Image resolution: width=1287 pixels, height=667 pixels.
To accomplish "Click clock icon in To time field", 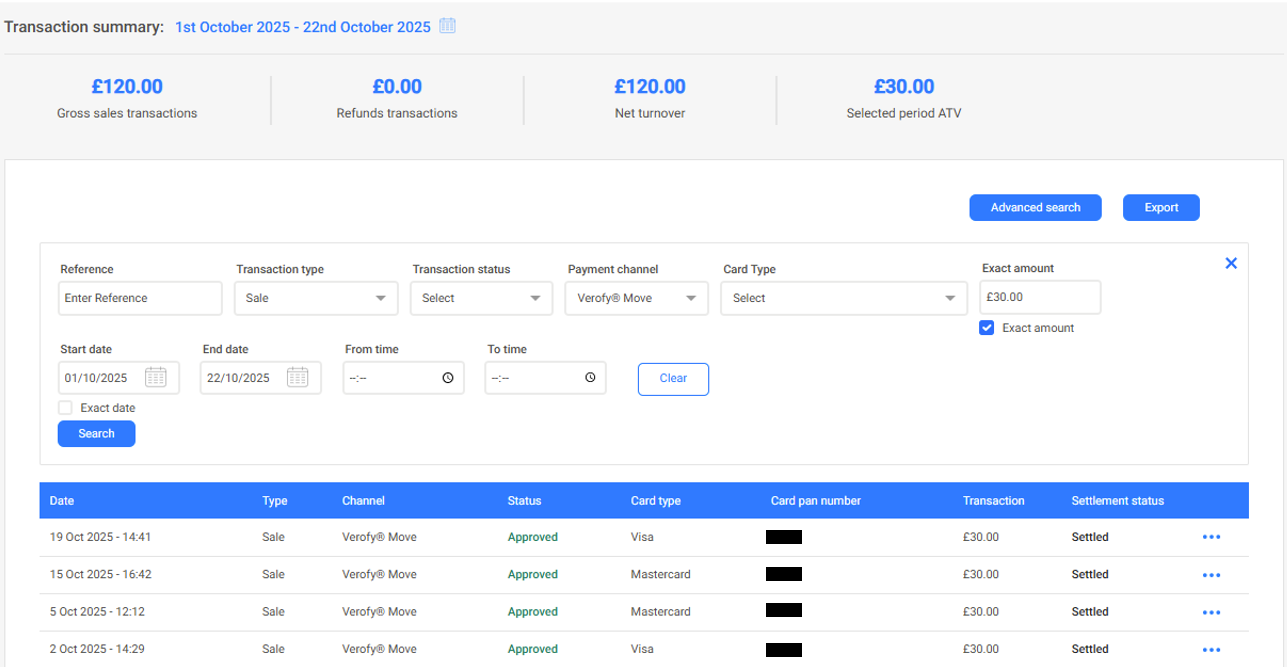I will tap(590, 378).
